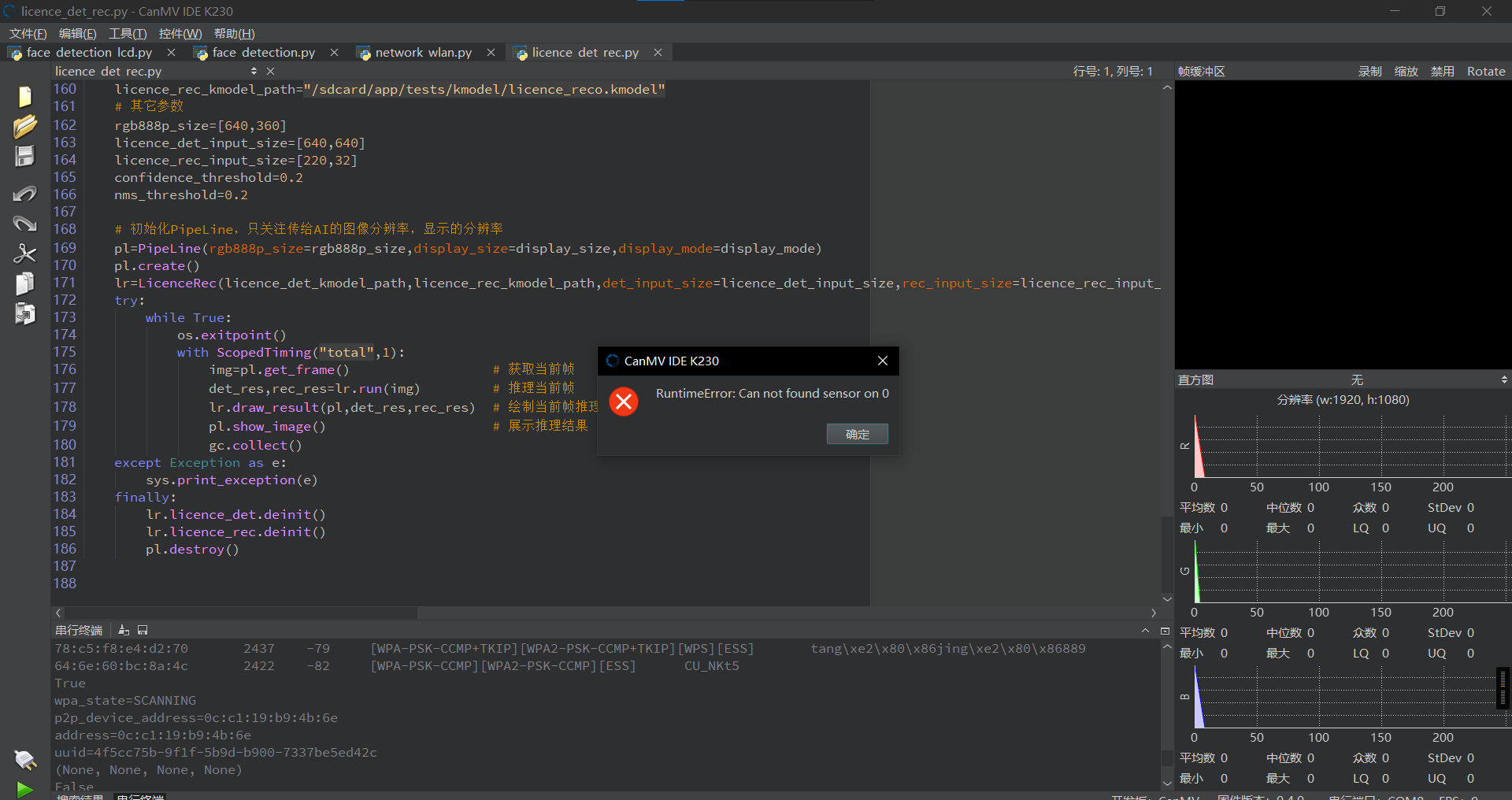Image resolution: width=1512 pixels, height=800 pixels.
Task: Click 确定 button in error dialog
Action: 858,434
